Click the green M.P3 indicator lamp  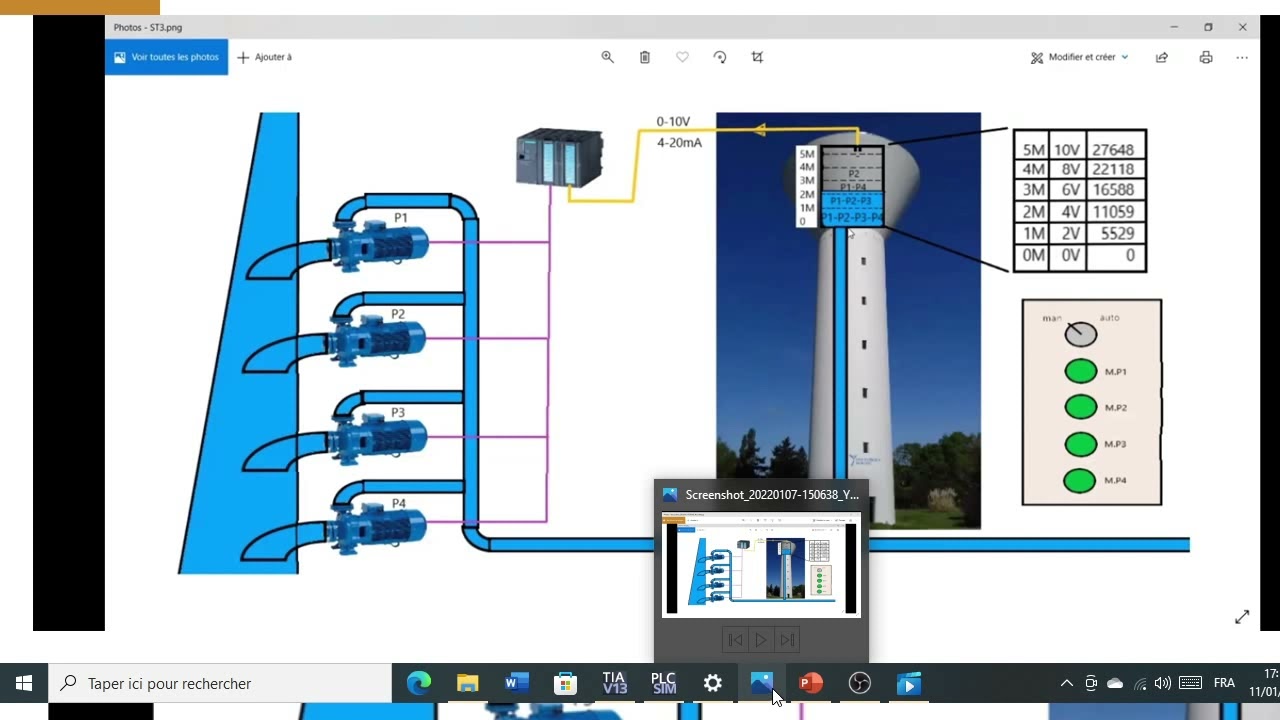click(x=1081, y=444)
